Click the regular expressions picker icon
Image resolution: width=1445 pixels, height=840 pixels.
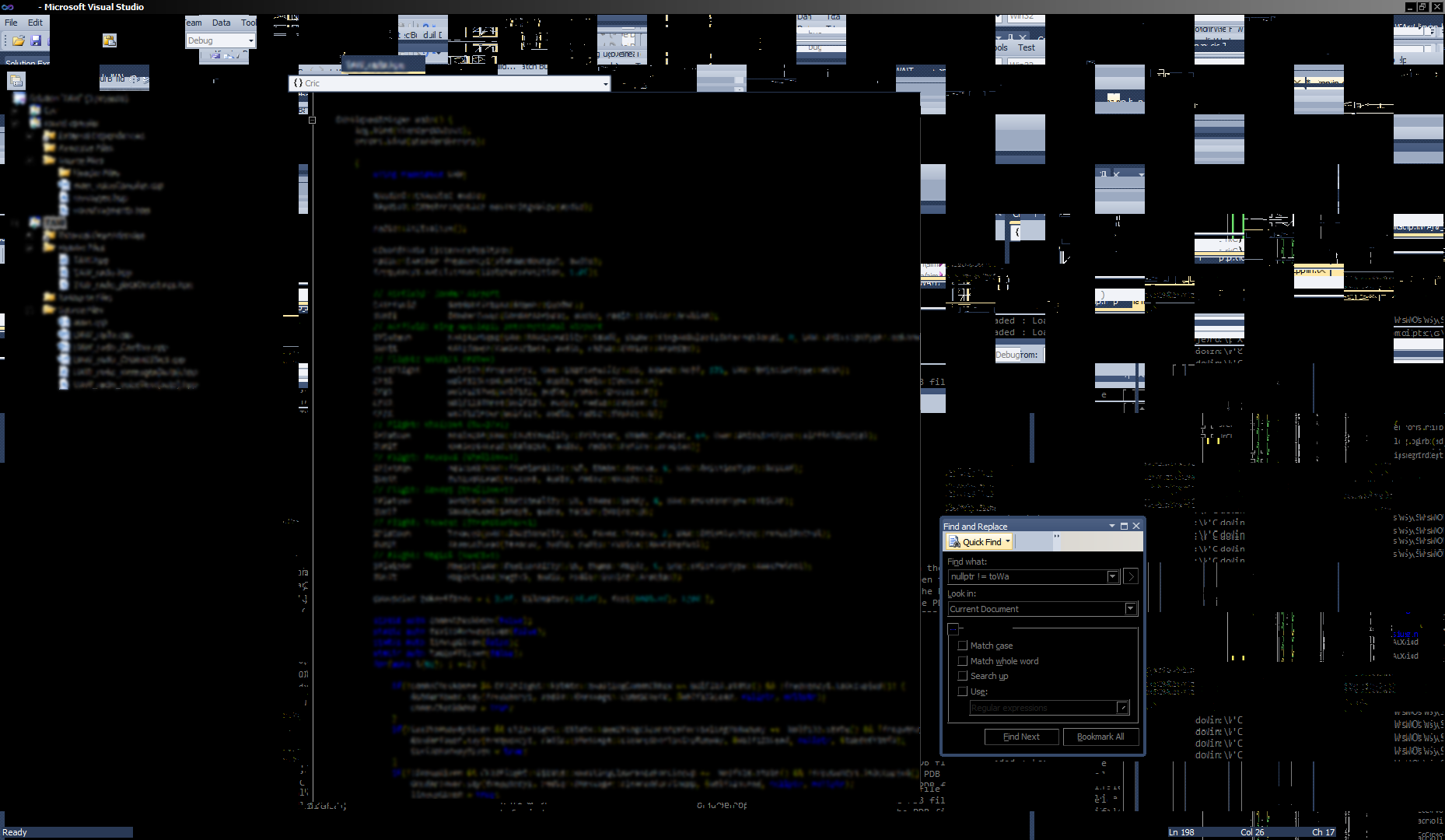[x=1122, y=708]
